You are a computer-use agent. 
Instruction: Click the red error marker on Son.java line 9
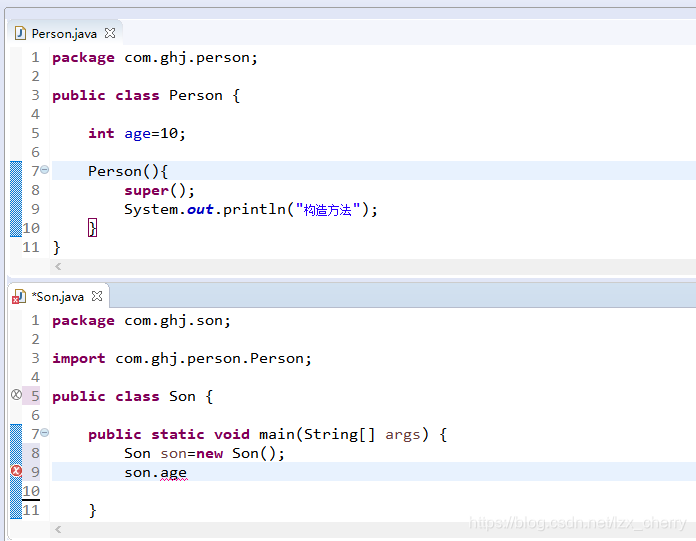point(16,471)
